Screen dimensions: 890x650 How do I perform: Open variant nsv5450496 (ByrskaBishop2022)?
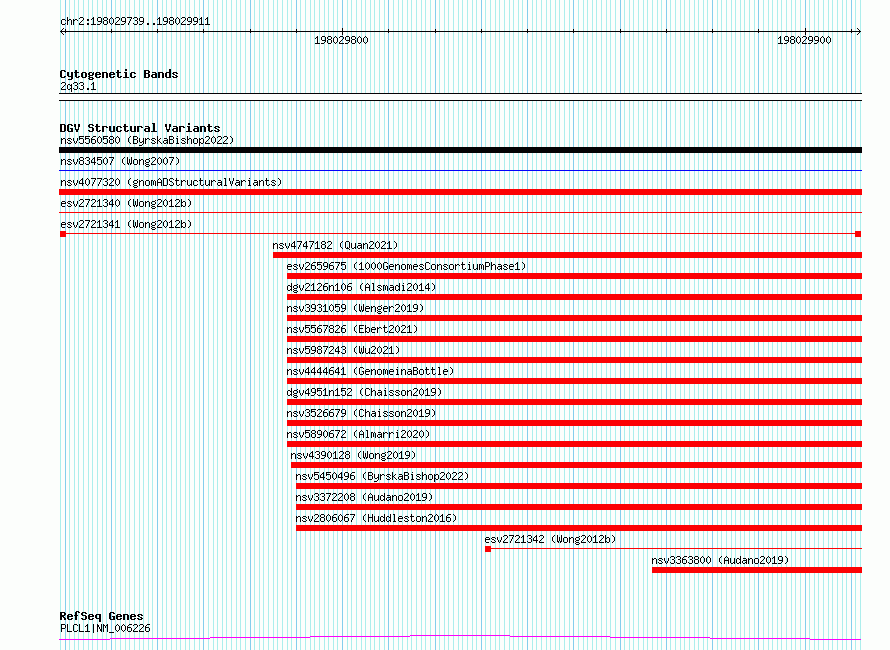[x=382, y=476]
